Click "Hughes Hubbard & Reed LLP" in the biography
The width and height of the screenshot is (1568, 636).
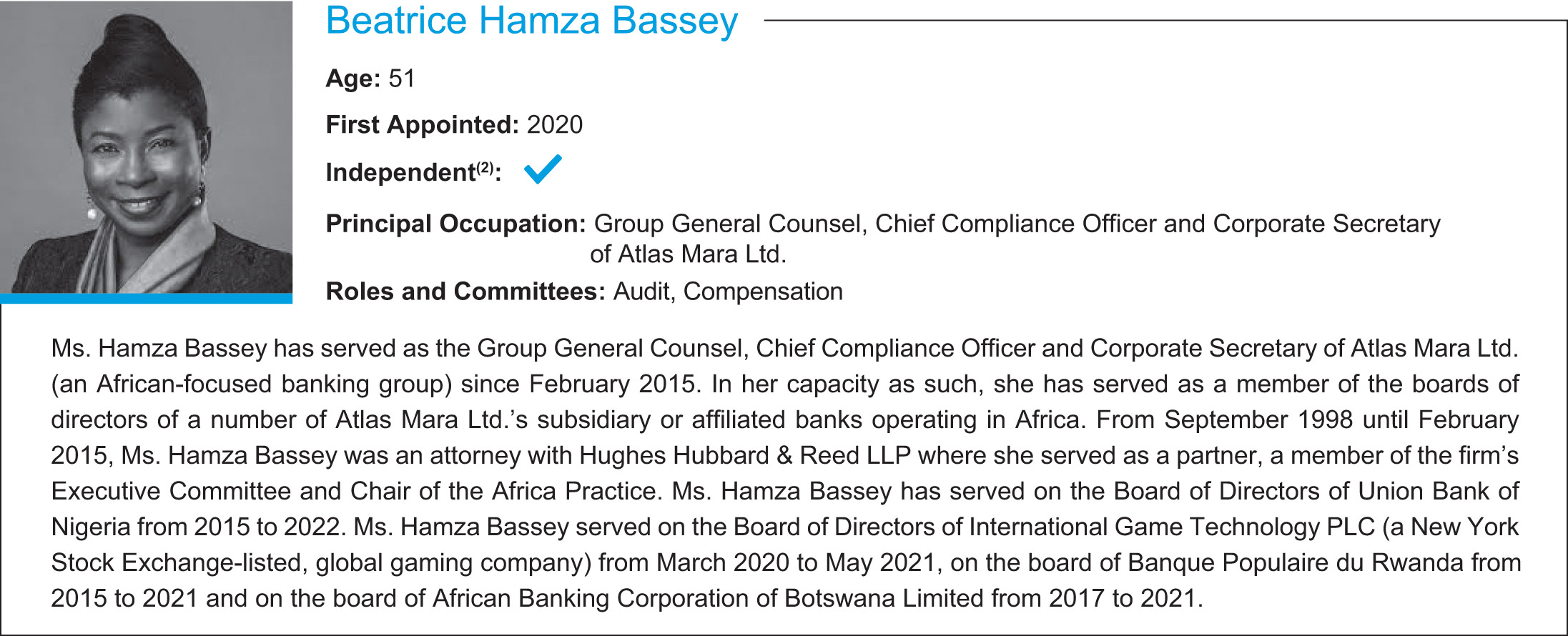coord(744,456)
